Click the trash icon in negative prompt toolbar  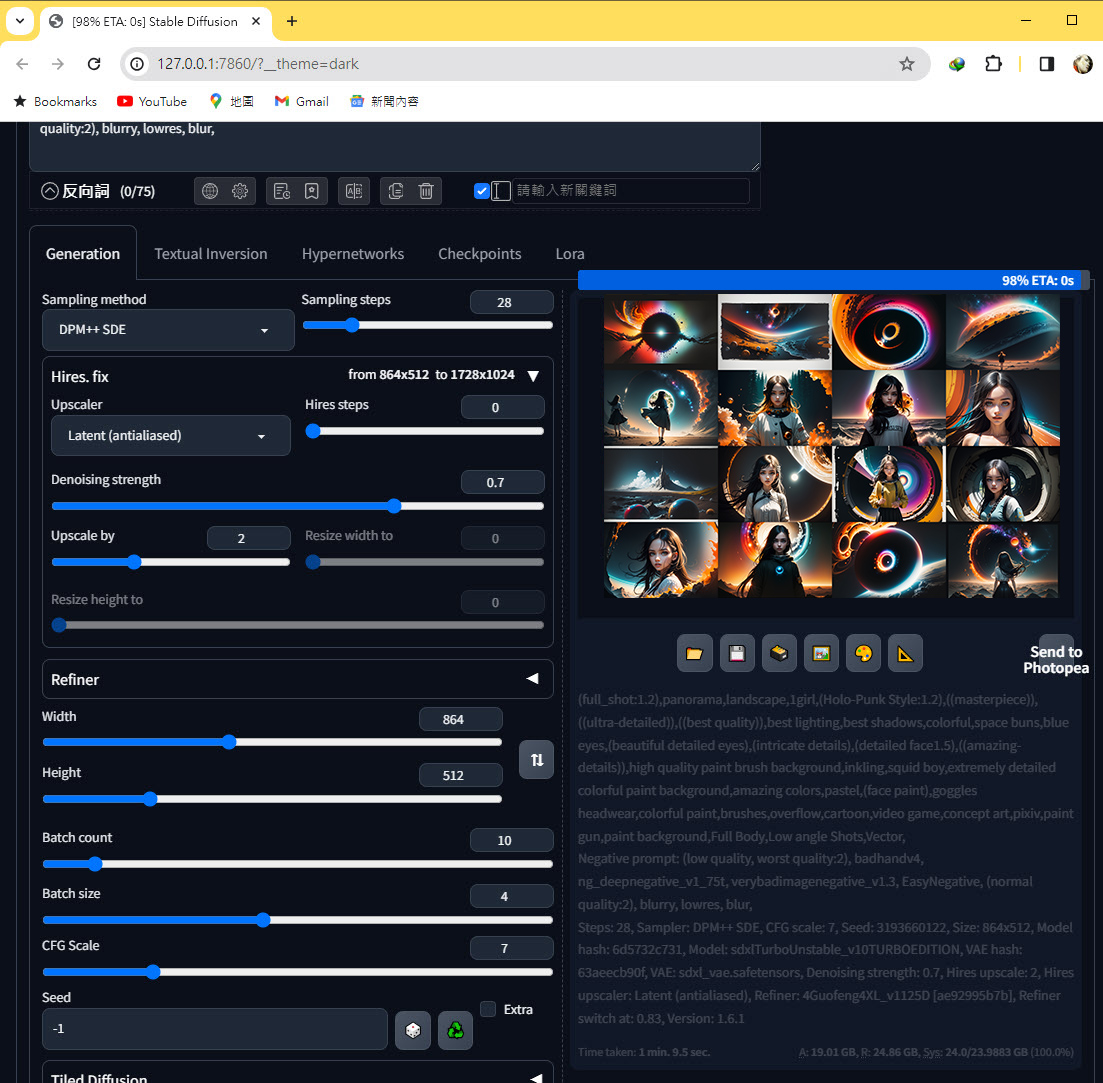(x=426, y=191)
